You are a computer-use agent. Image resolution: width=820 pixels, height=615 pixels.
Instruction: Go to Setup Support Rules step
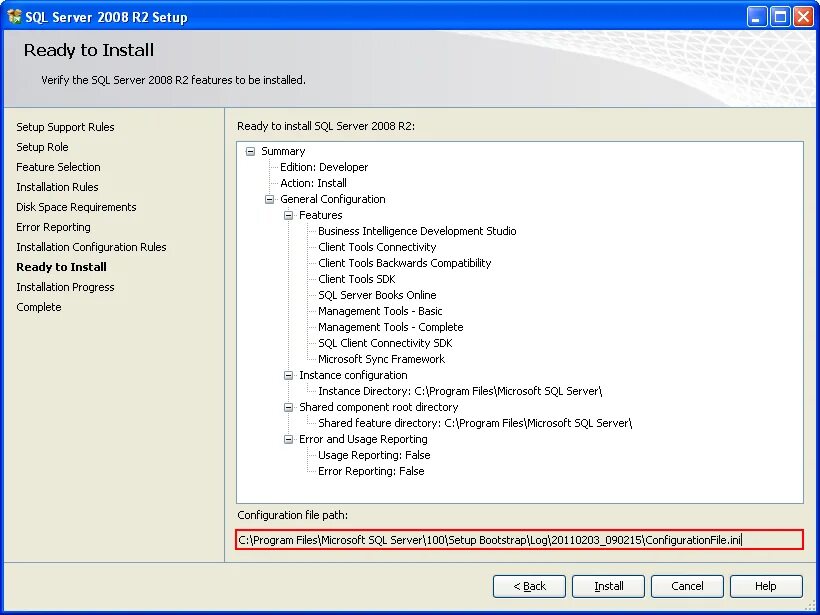[x=65, y=127]
